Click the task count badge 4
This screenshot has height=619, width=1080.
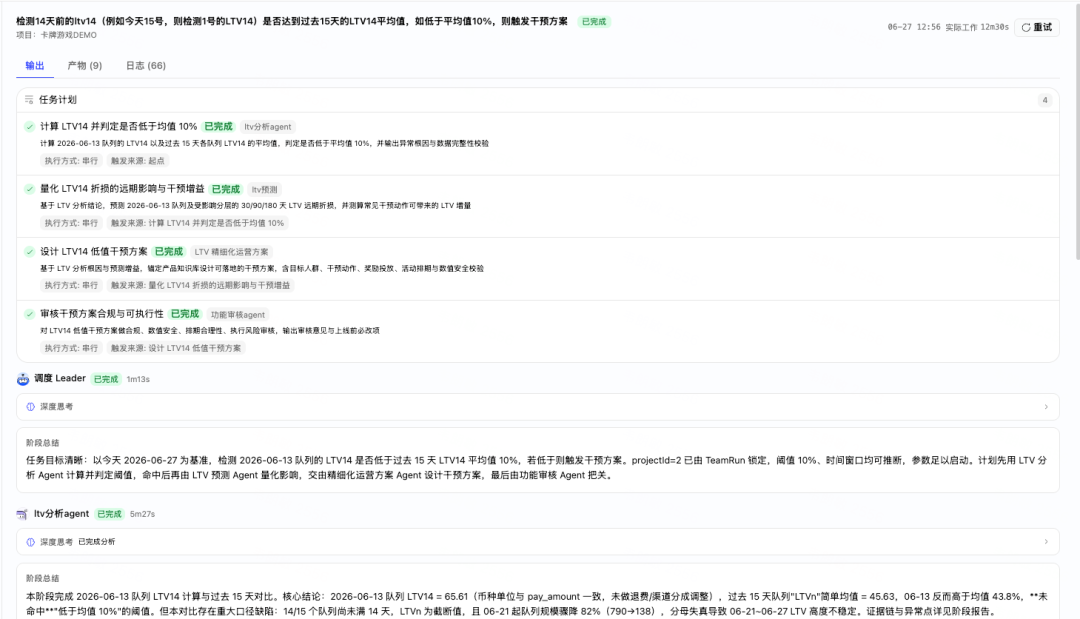coord(1044,100)
